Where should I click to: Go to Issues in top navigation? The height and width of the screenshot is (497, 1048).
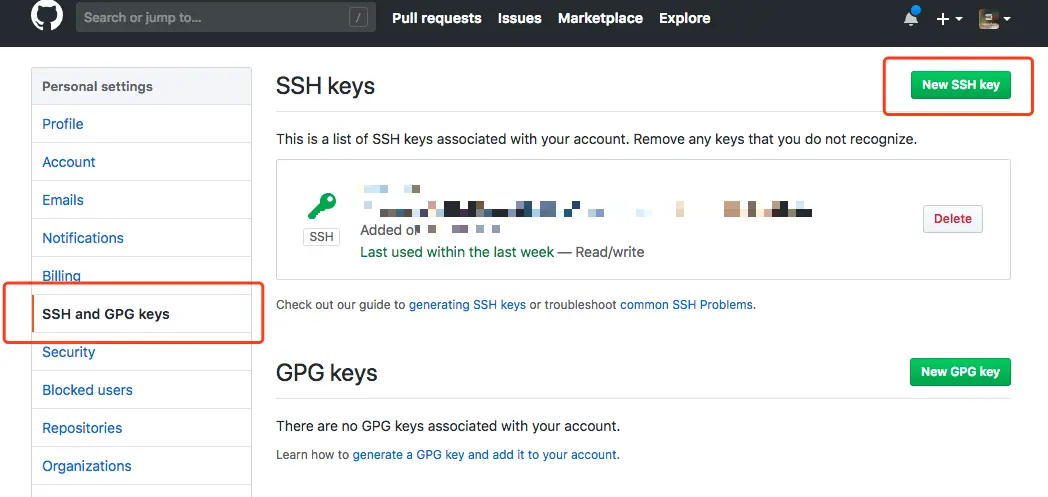point(519,18)
